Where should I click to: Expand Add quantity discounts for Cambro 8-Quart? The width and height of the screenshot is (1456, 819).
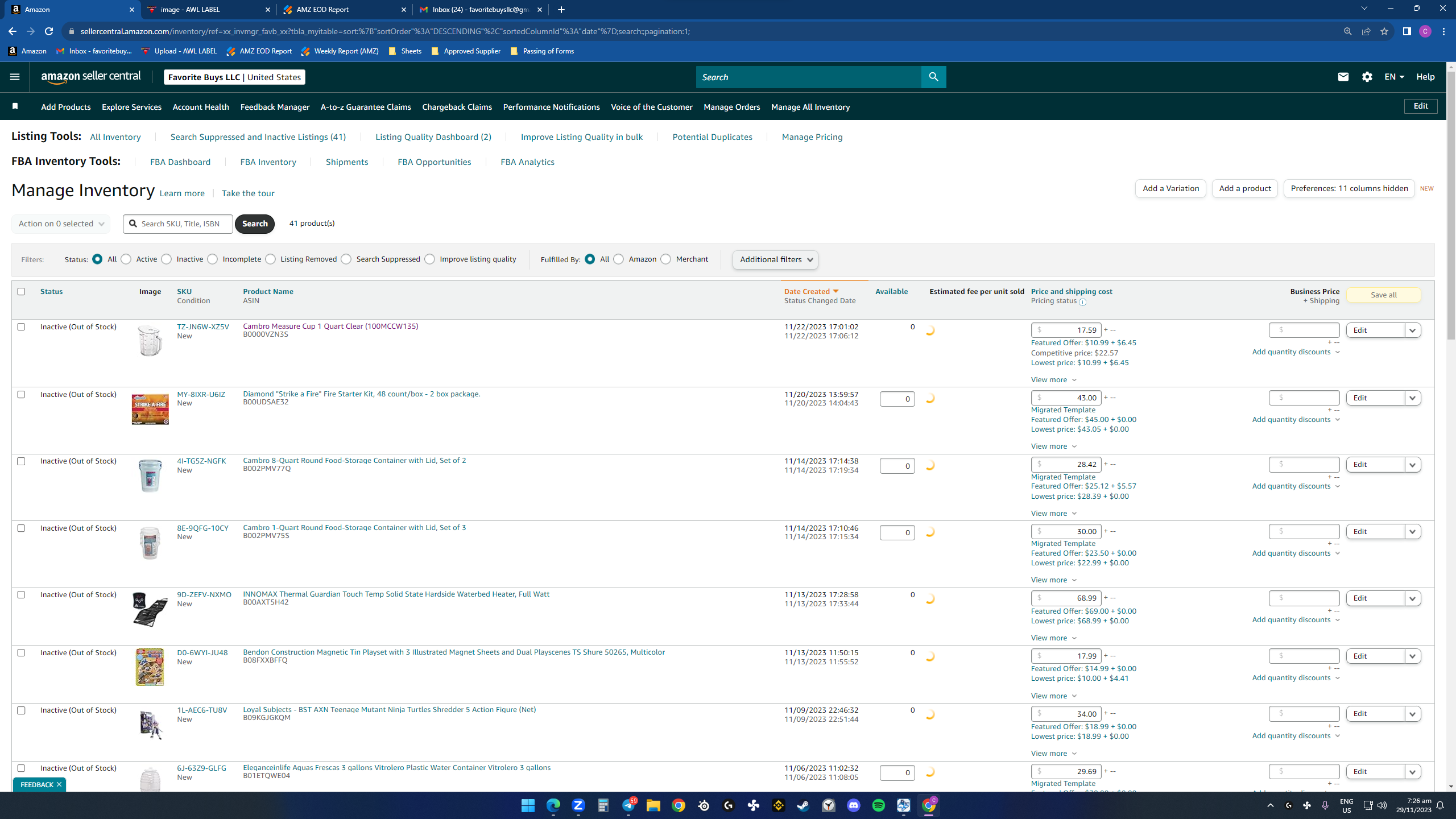[1296, 486]
